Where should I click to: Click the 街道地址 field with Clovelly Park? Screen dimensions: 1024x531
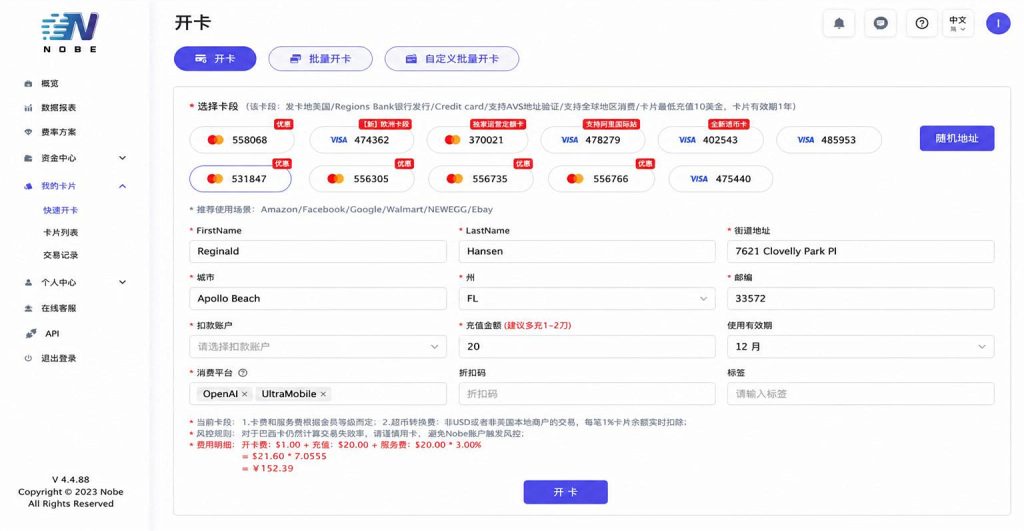861,251
